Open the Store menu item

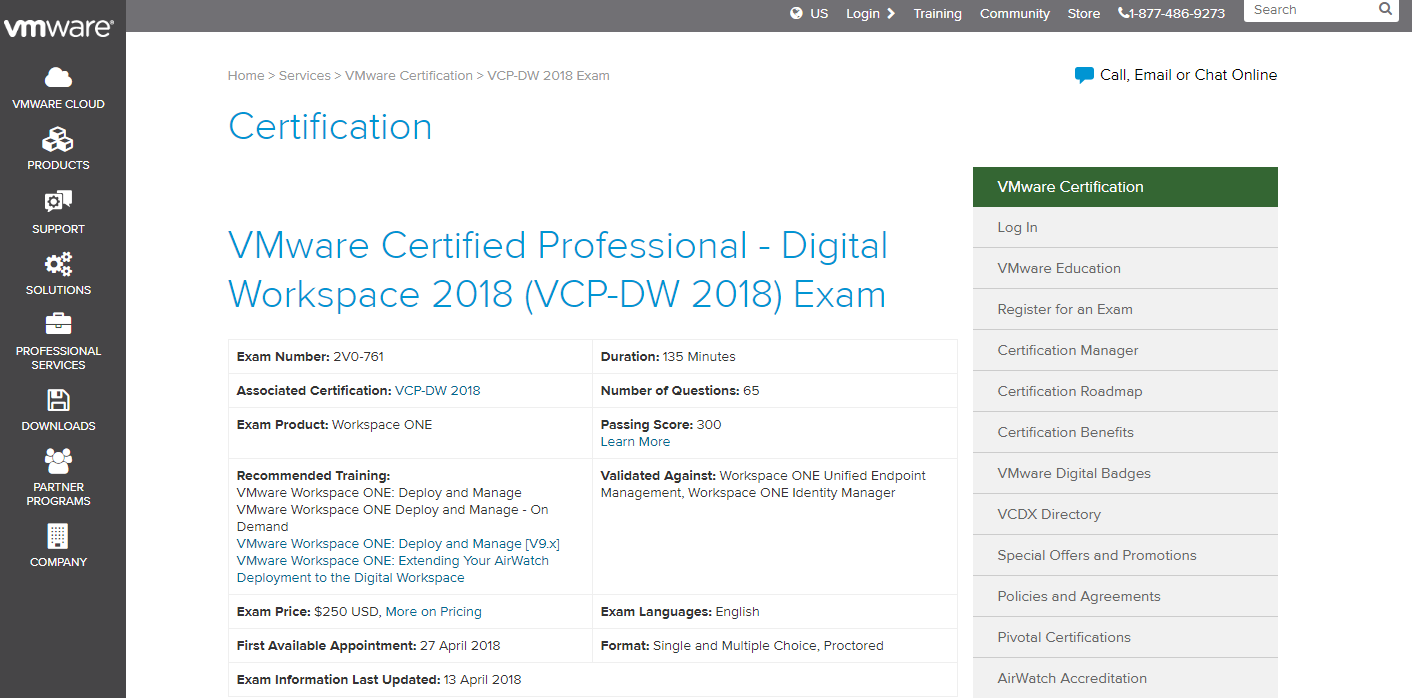(x=1084, y=14)
